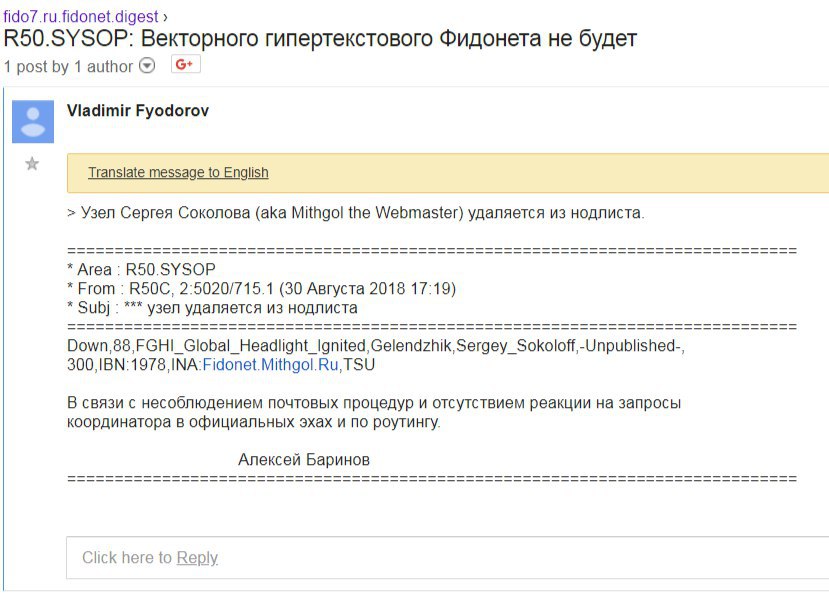The height and width of the screenshot is (602, 829).
Task: Open Vladimir Fyodorov's avatar profile
Action: coord(33,122)
